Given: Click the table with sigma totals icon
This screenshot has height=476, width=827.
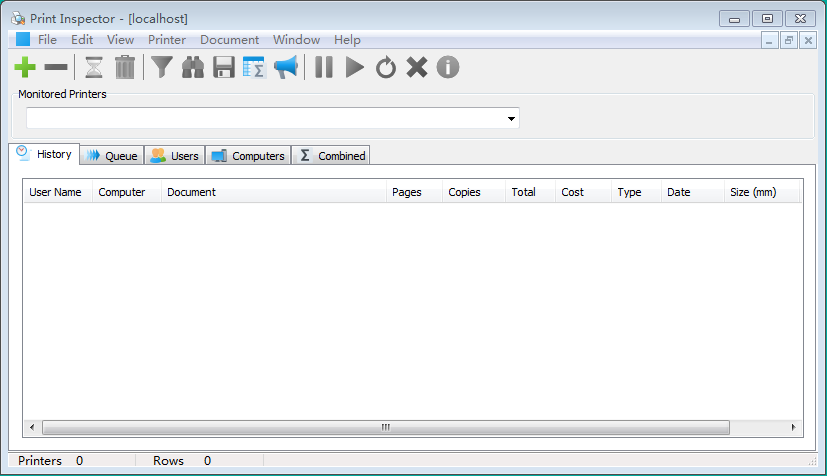Looking at the screenshot, I should pos(254,68).
